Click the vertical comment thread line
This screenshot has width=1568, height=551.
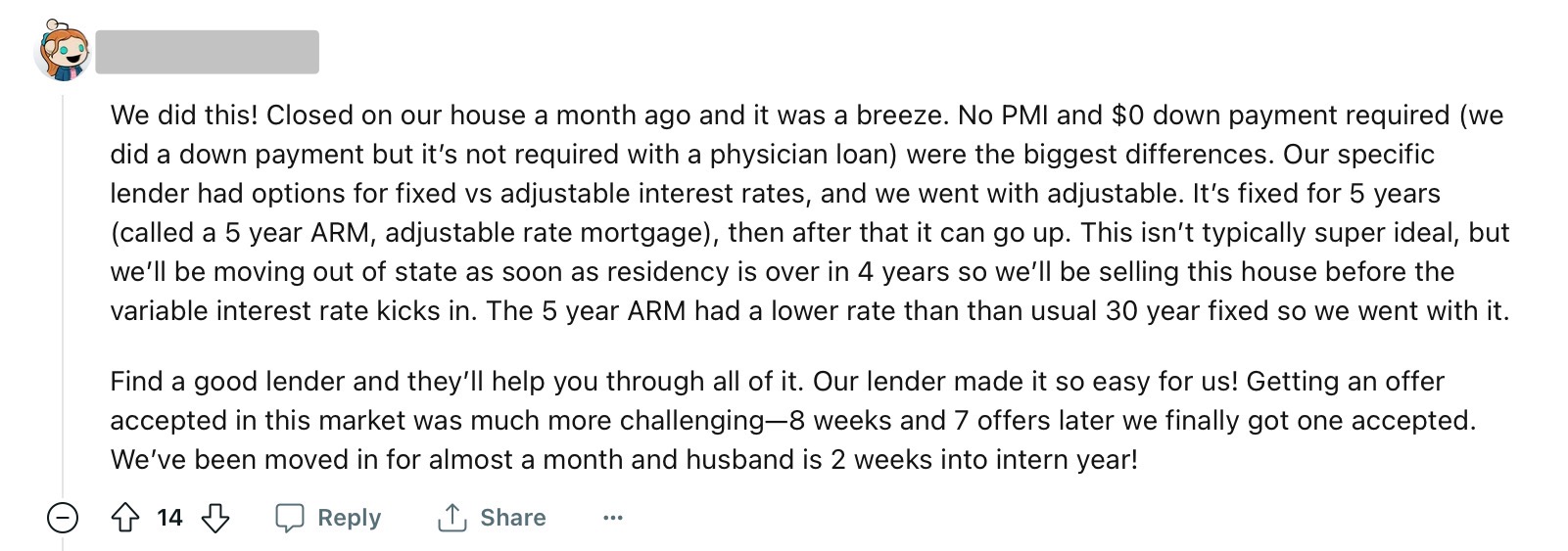coord(63,294)
